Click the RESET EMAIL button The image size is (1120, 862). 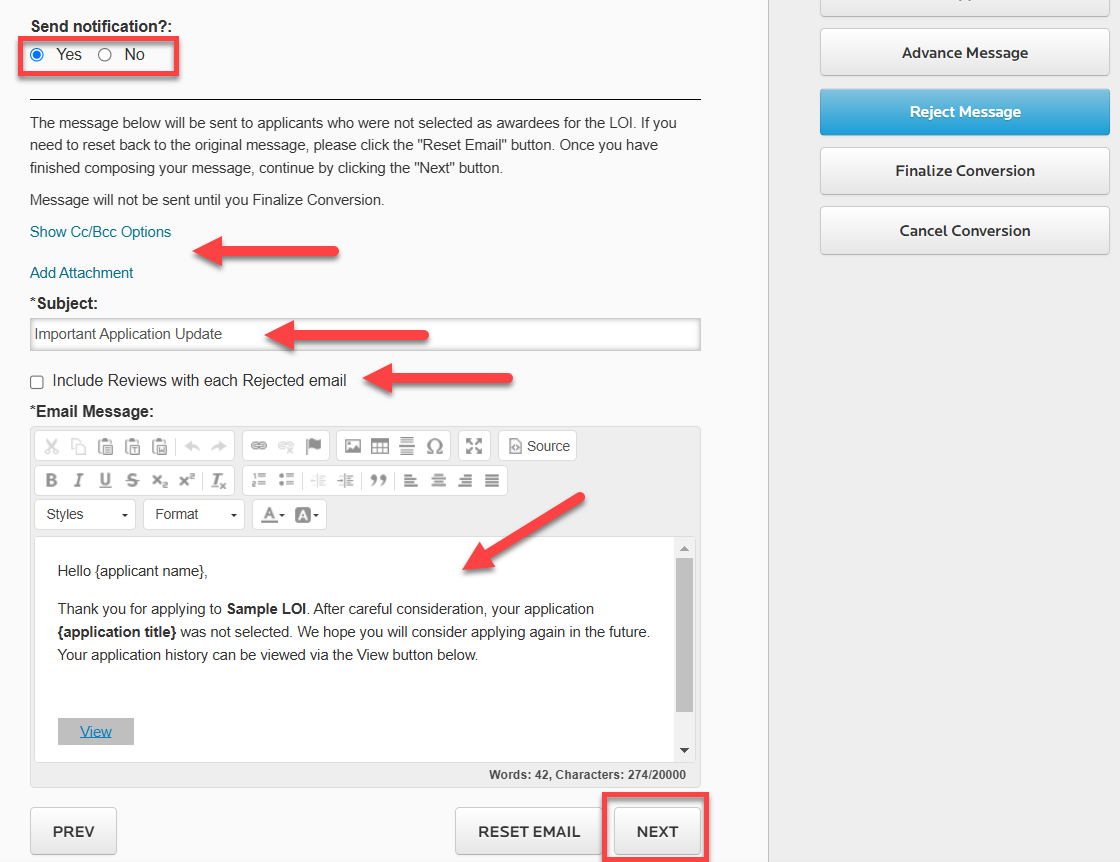click(x=528, y=831)
